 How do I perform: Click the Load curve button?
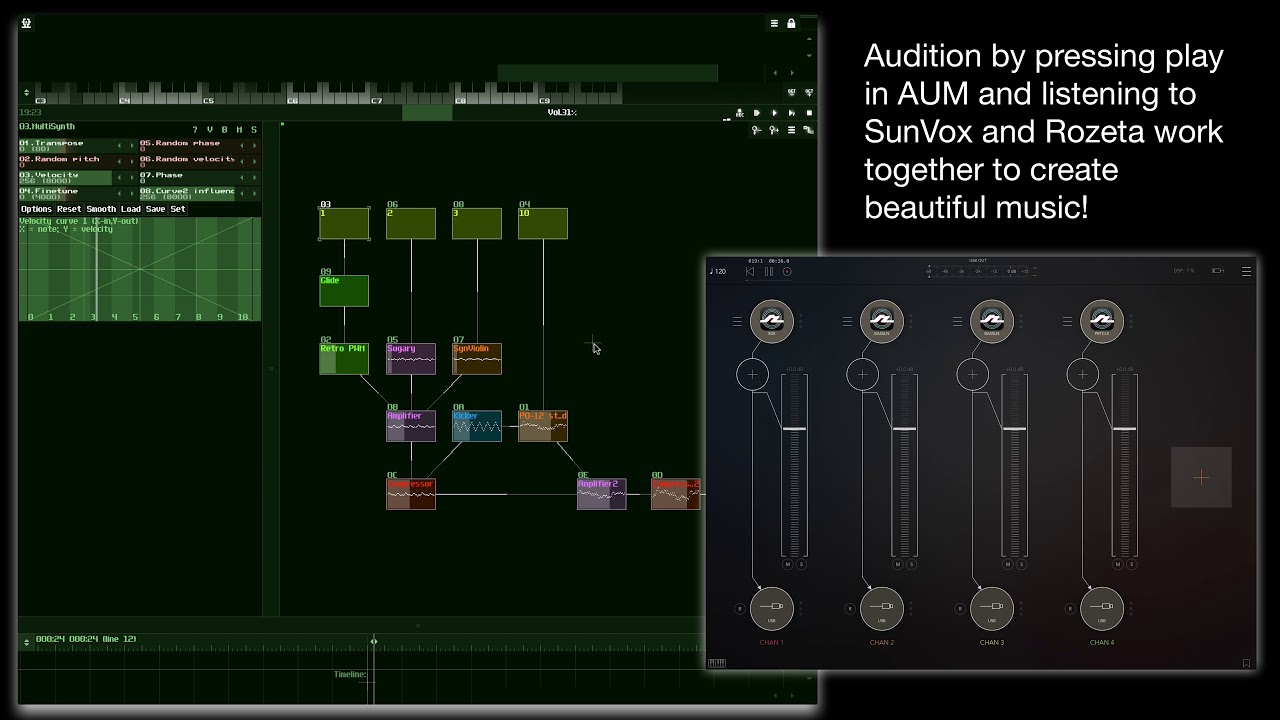pos(131,209)
